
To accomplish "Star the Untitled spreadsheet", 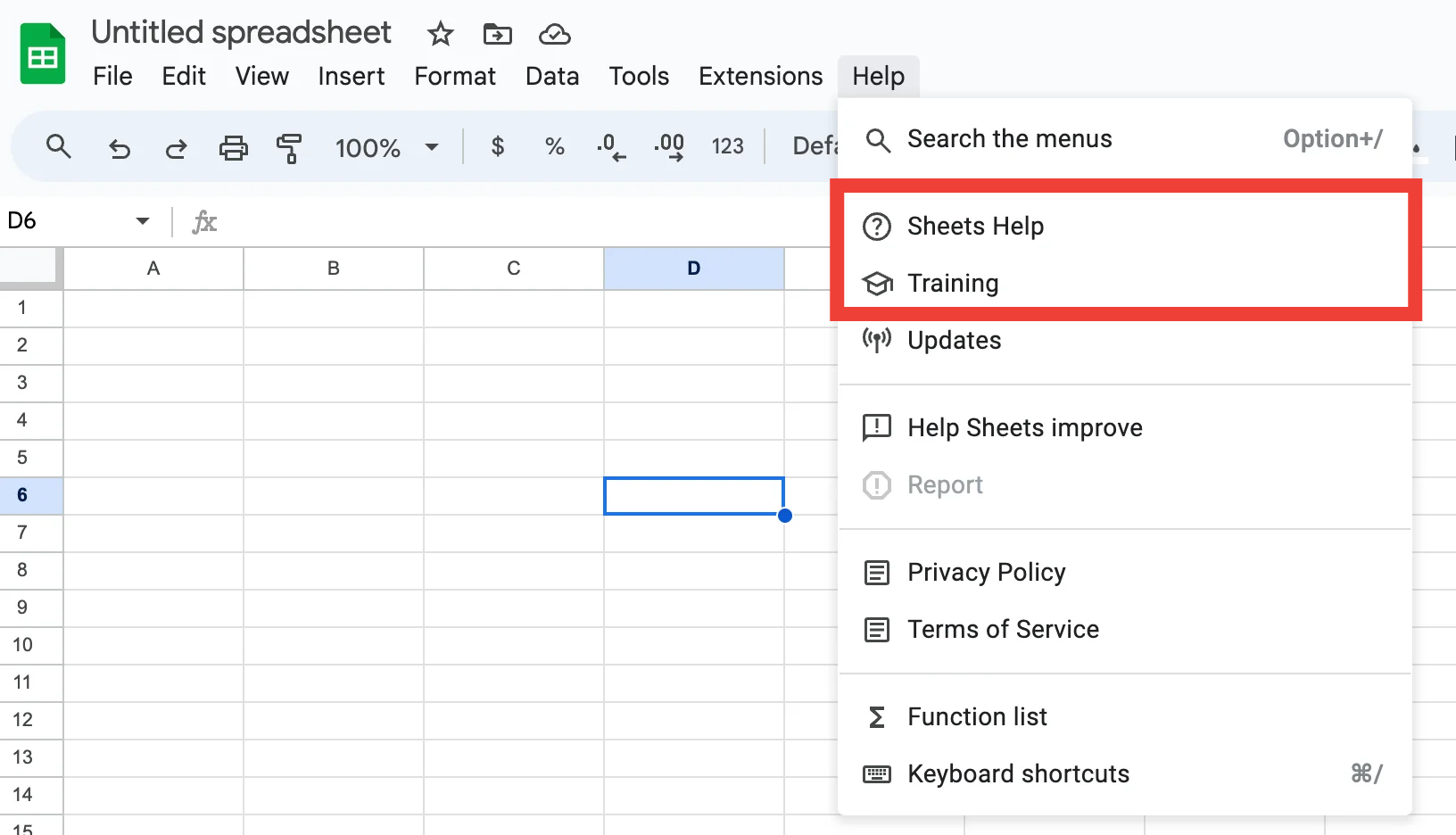I will [x=441, y=35].
